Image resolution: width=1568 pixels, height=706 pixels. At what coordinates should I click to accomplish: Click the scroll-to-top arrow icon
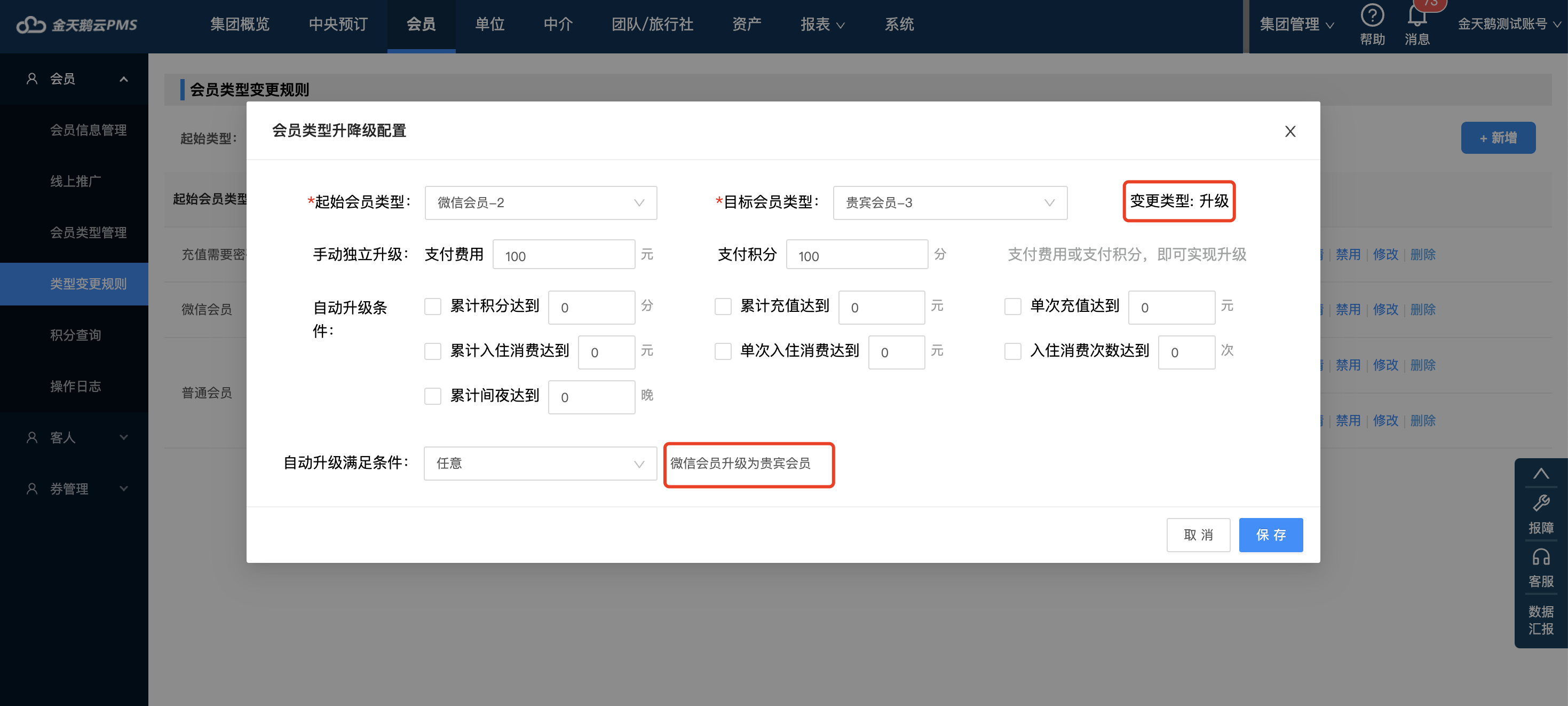[x=1541, y=473]
